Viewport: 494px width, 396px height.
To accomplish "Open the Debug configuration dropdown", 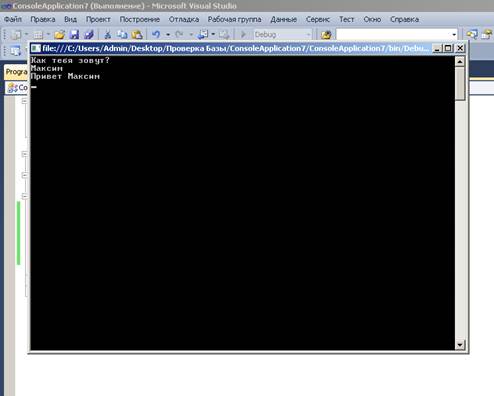I will pos(282,34).
